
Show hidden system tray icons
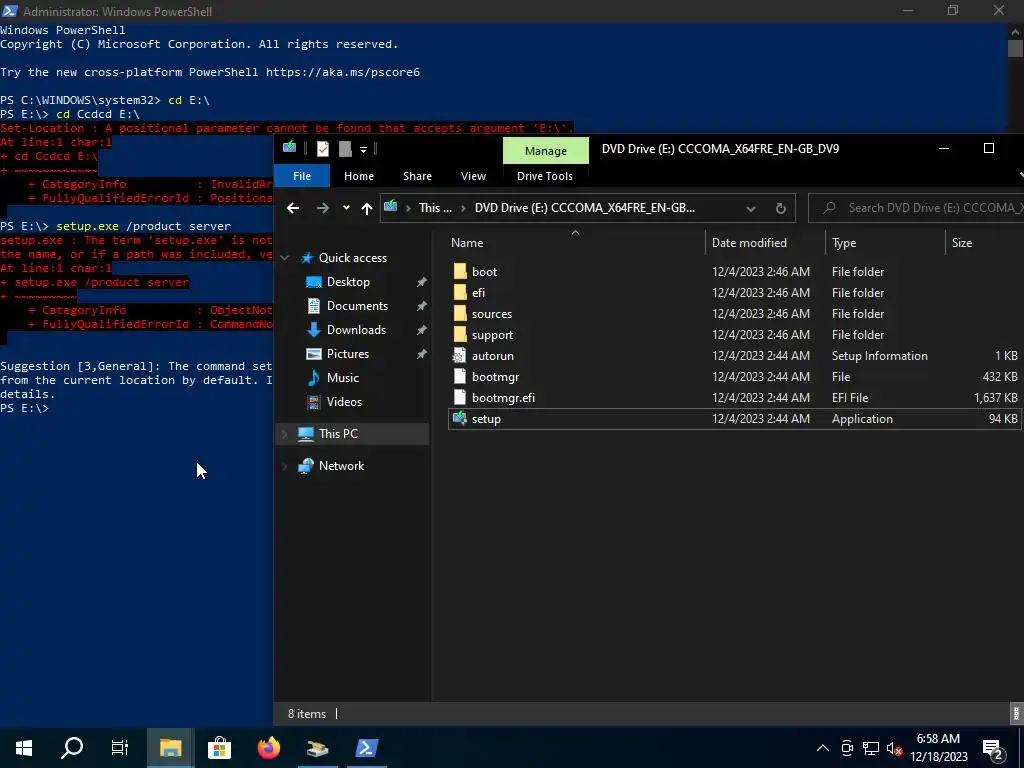823,748
